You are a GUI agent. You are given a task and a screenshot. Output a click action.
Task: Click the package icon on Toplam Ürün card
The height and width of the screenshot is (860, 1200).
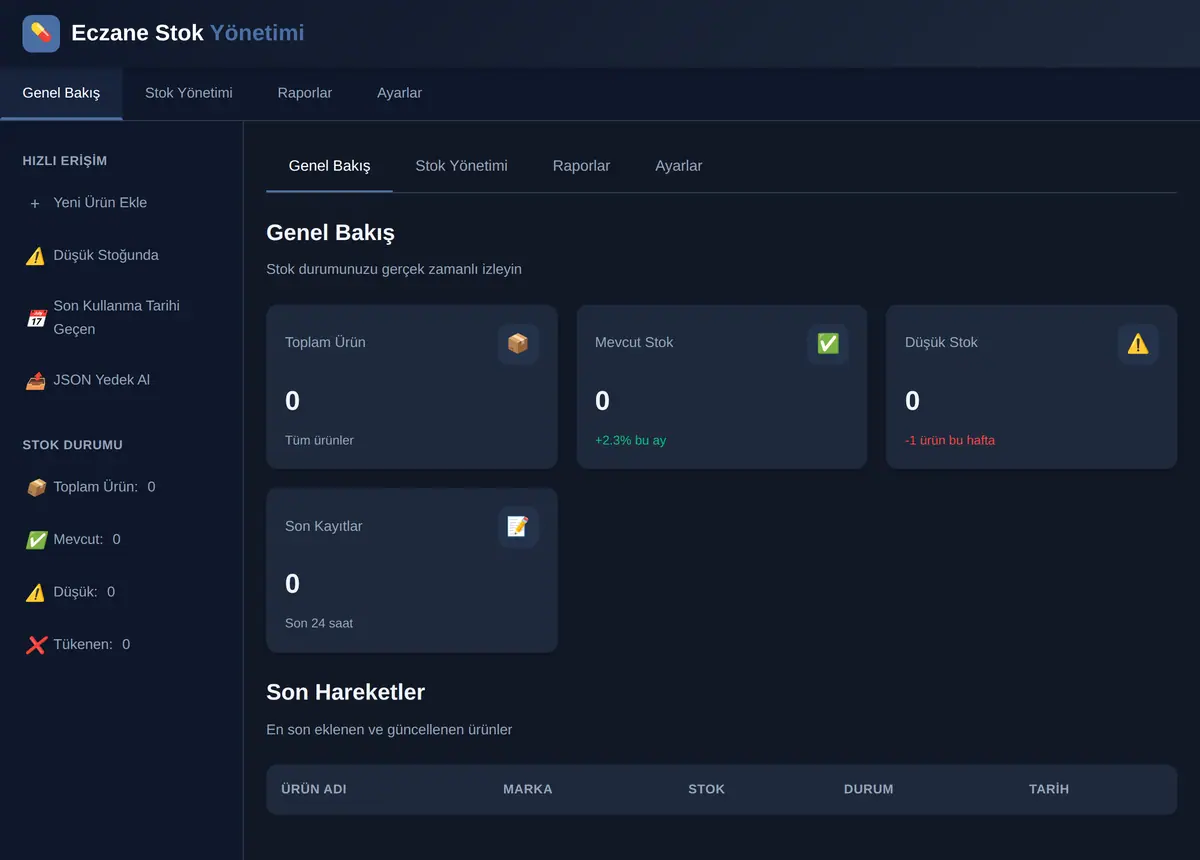coord(518,344)
